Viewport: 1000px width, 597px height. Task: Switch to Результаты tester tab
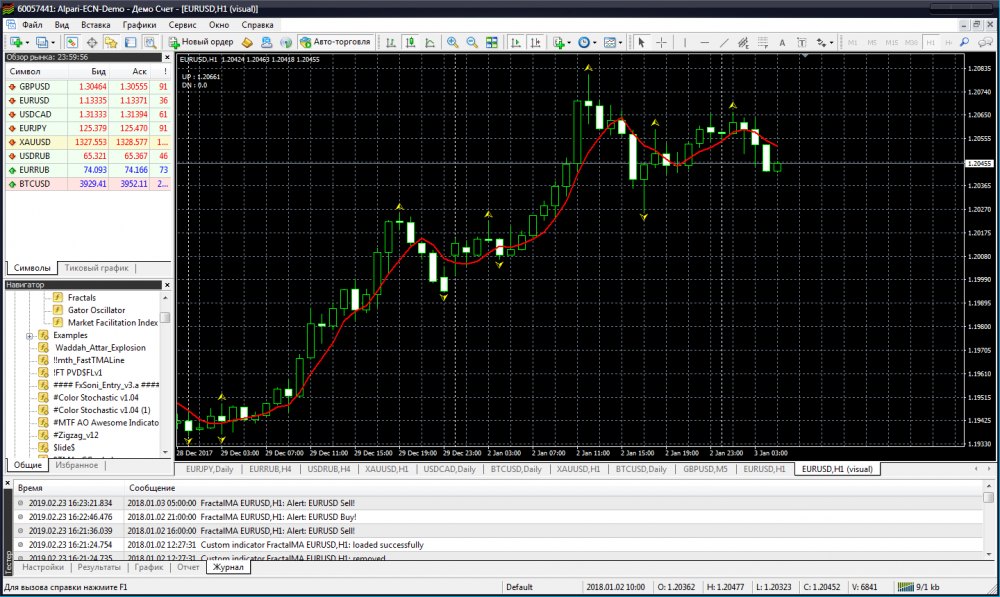point(99,567)
